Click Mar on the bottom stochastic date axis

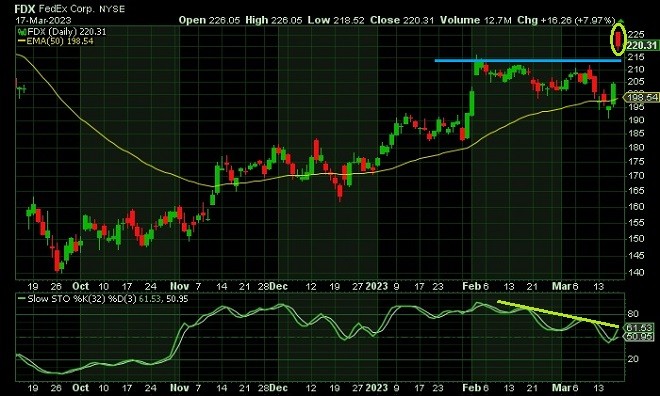click(561, 388)
